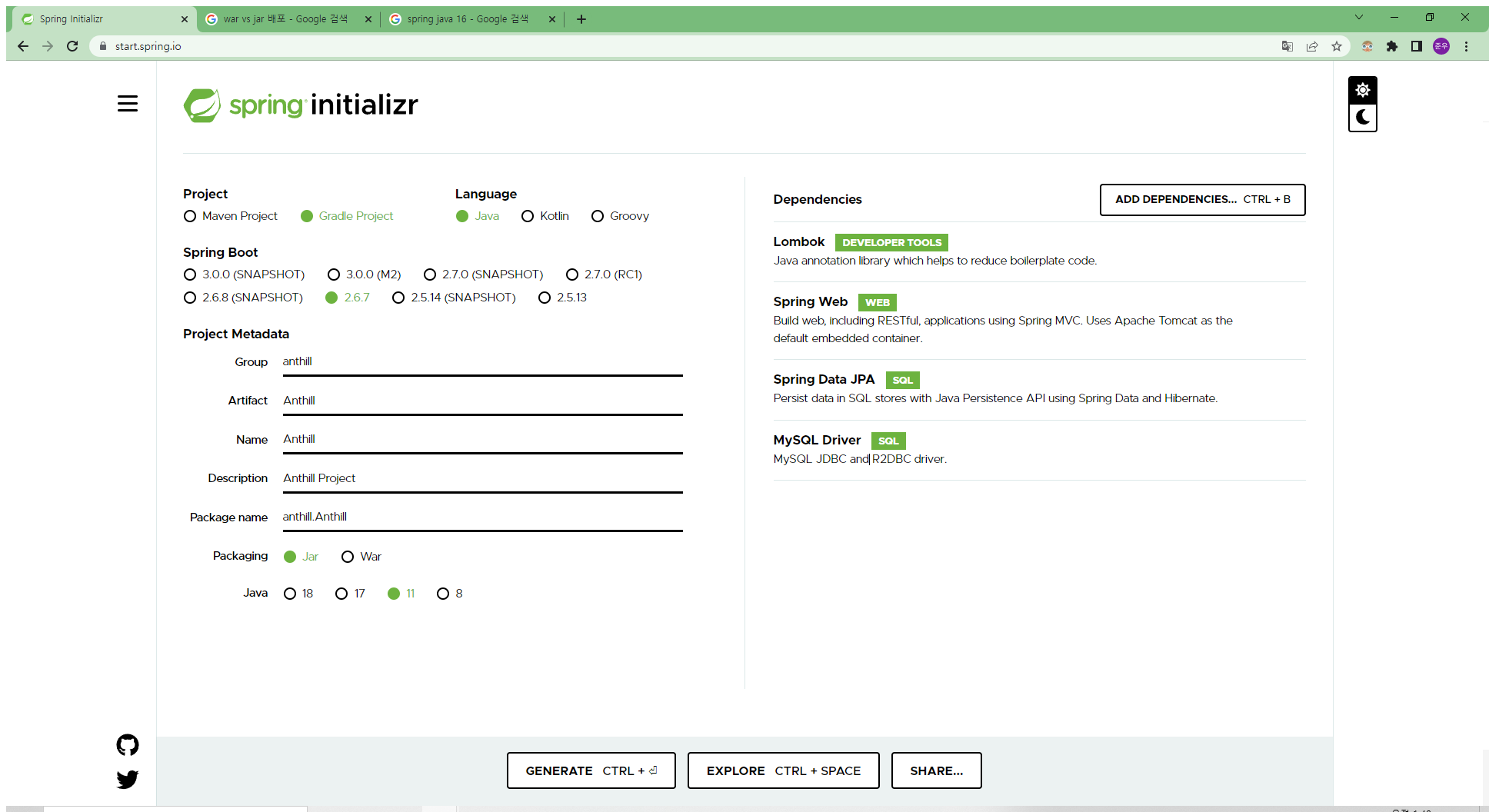Viewport: 1489px width, 812px height.
Task: Switch to 'war vs jar' Google tab
Action: tap(285, 19)
